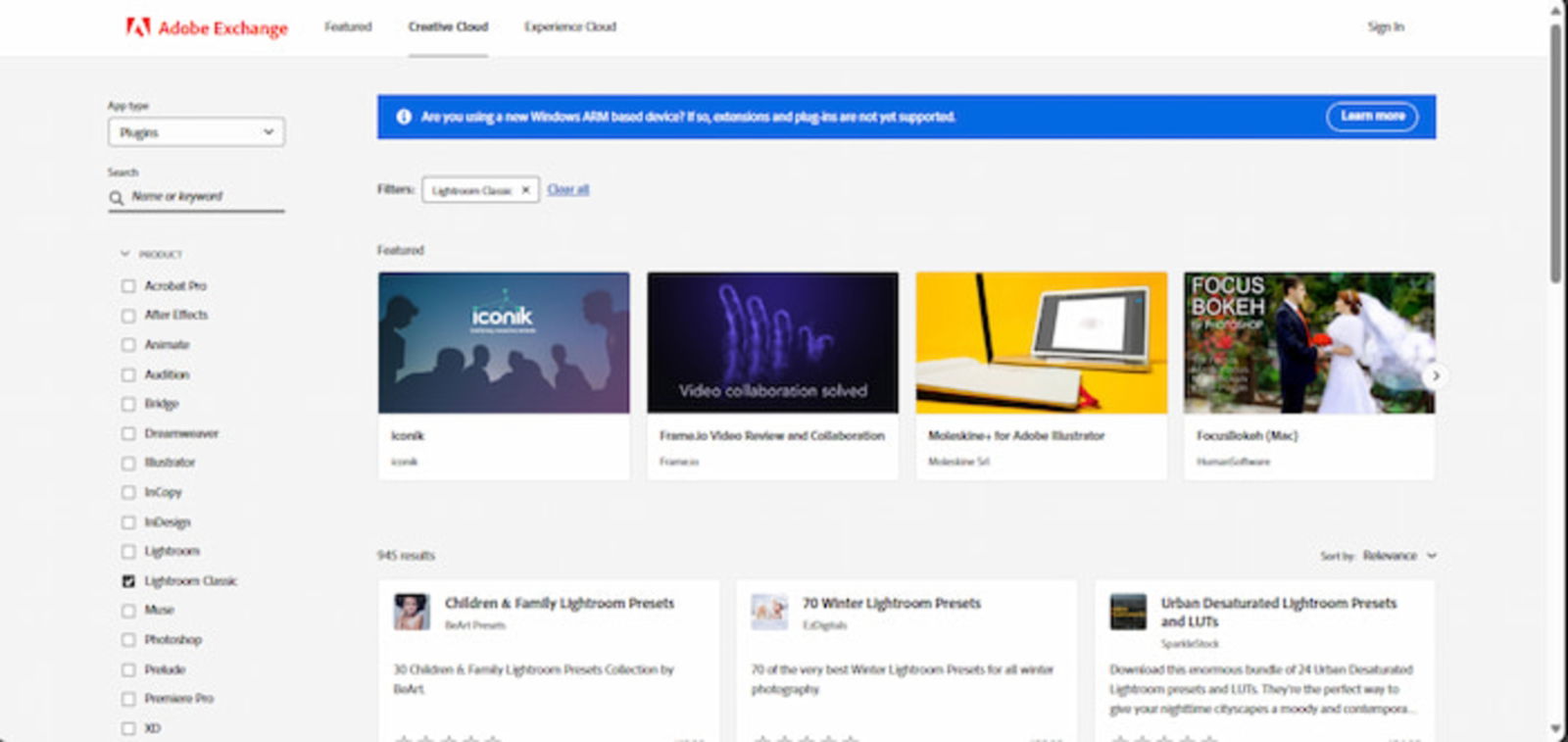Open the Featured tab
1568x742 pixels.
[348, 26]
